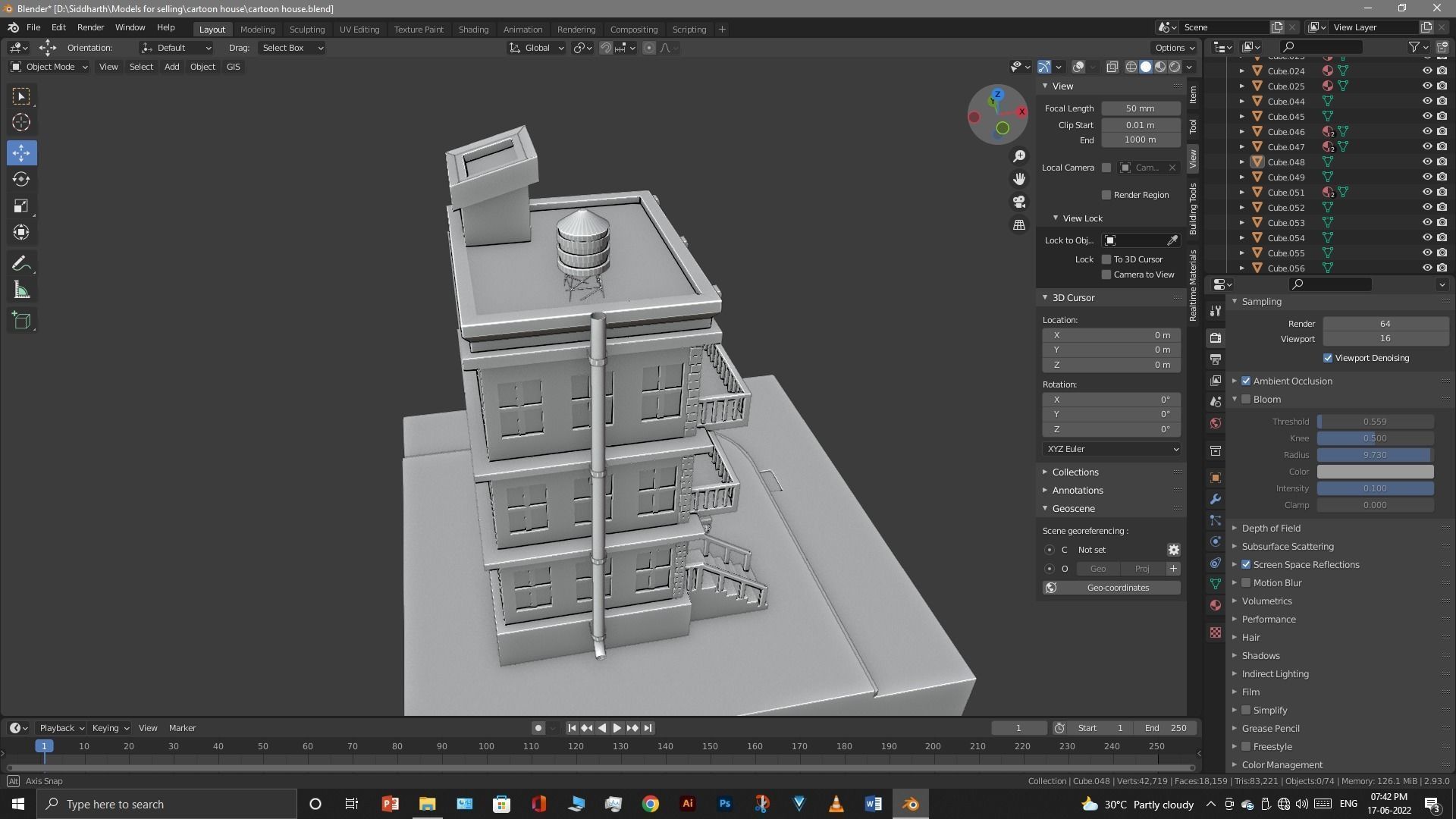Screen dimensions: 1456x819
Task: Play the animation forward
Action: 617,728
